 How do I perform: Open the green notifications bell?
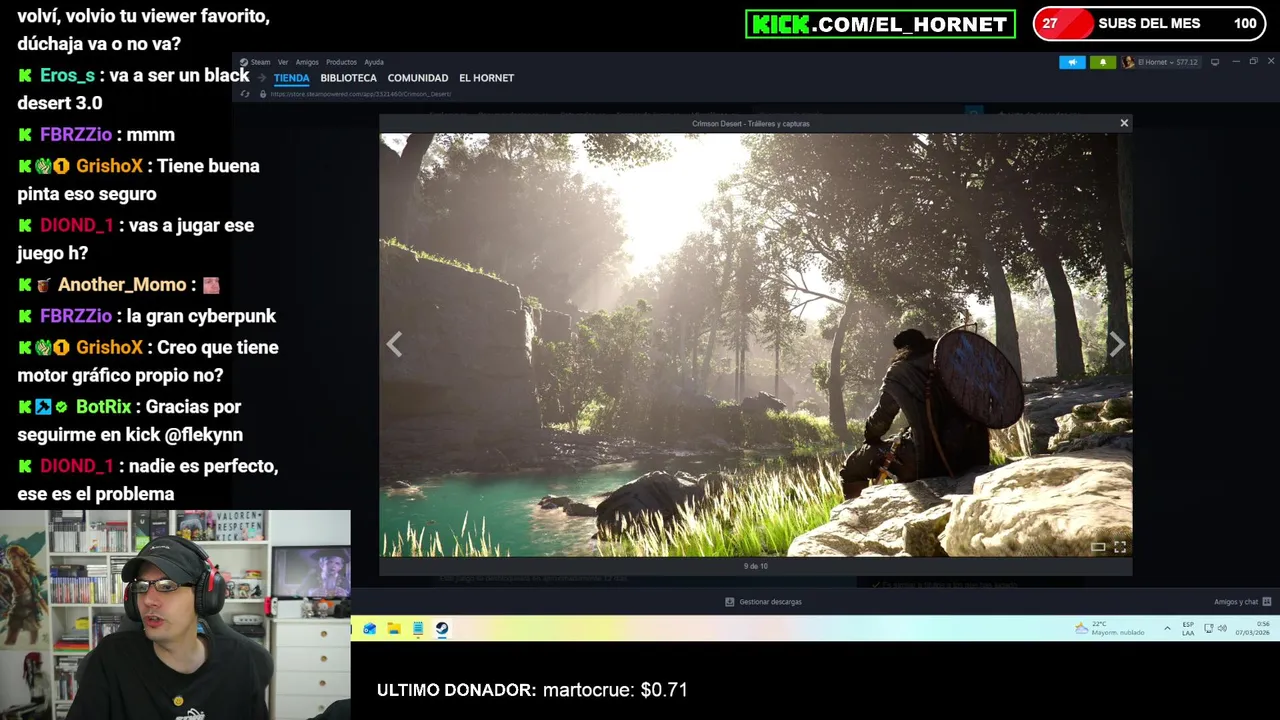coord(1103,62)
